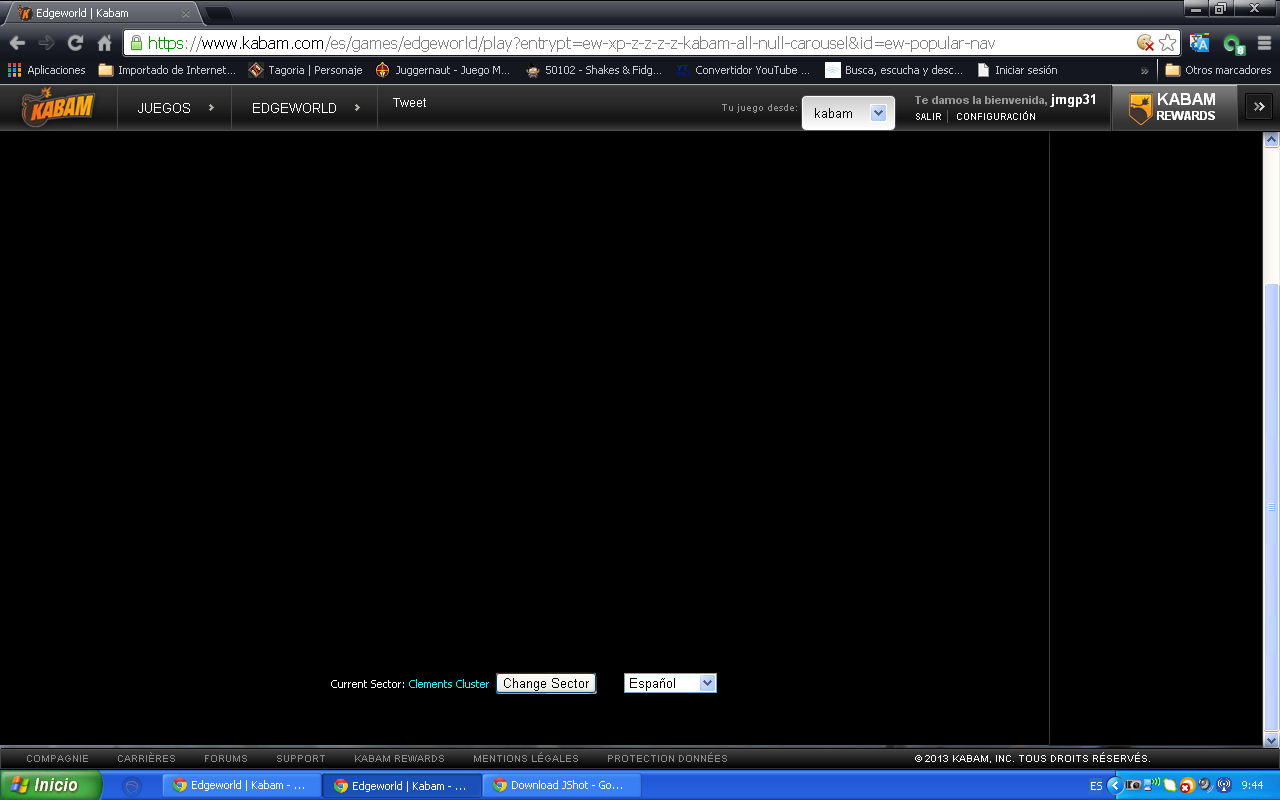Bookmark page with the star icon

tap(1167, 43)
